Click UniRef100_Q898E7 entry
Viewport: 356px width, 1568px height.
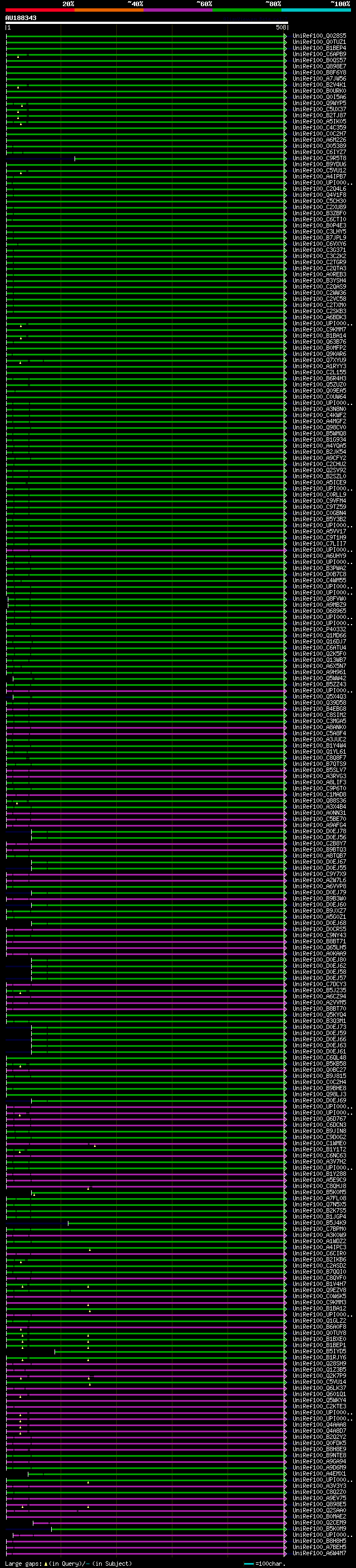point(319,67)
